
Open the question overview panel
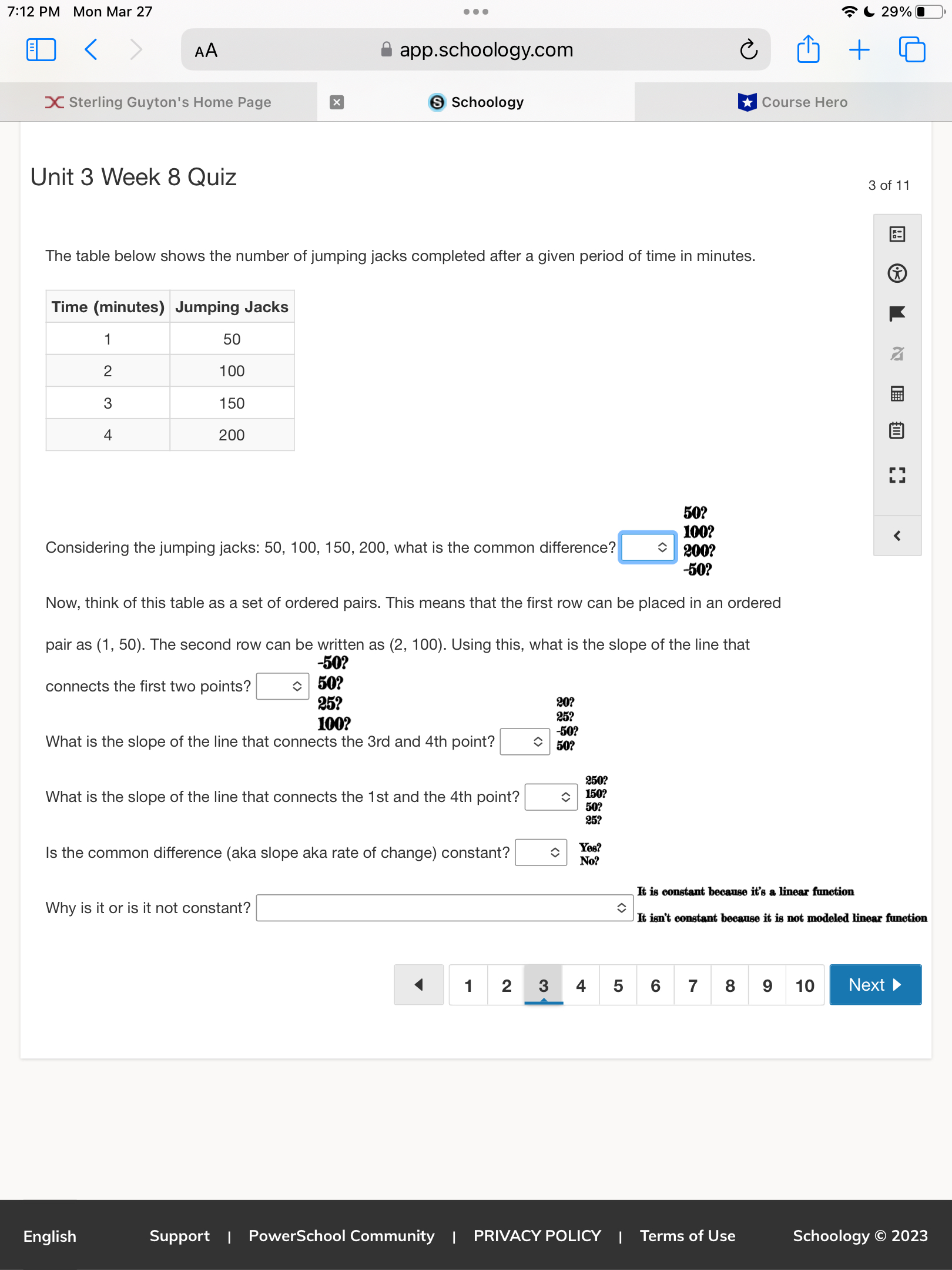(897, 233)
